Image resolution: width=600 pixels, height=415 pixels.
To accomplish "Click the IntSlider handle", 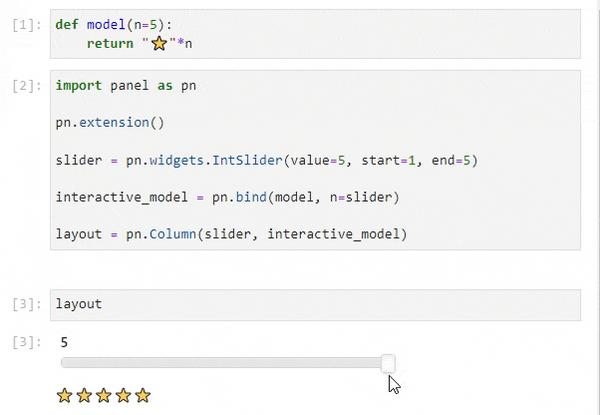I will point(388,363).
